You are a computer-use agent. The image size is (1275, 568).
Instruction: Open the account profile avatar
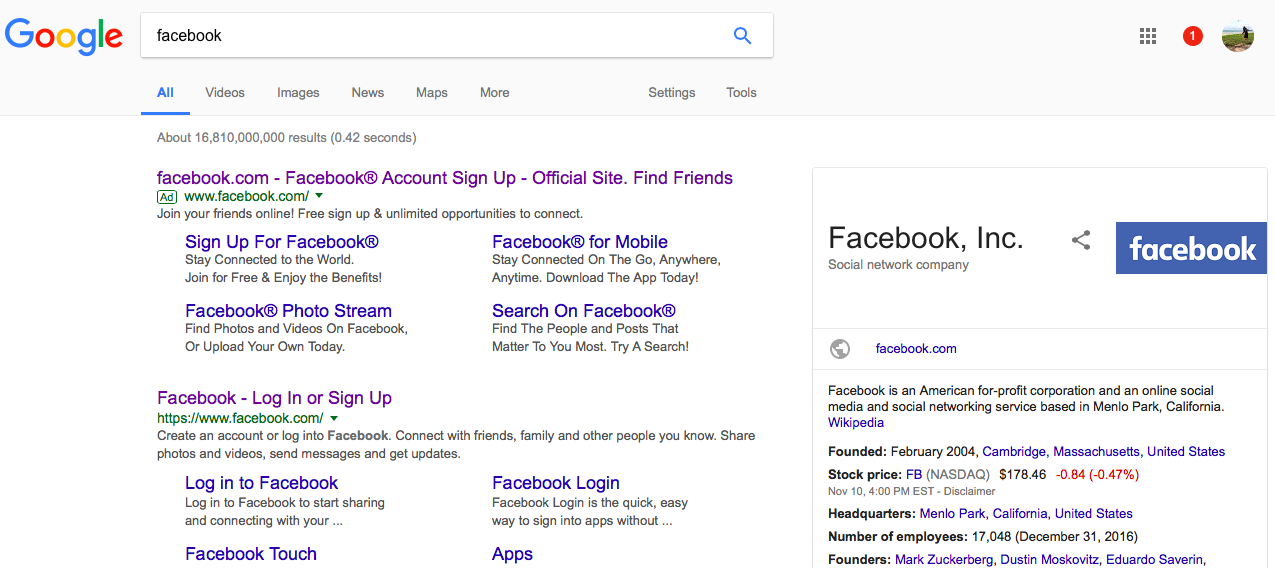click(x=1237, y=36)
